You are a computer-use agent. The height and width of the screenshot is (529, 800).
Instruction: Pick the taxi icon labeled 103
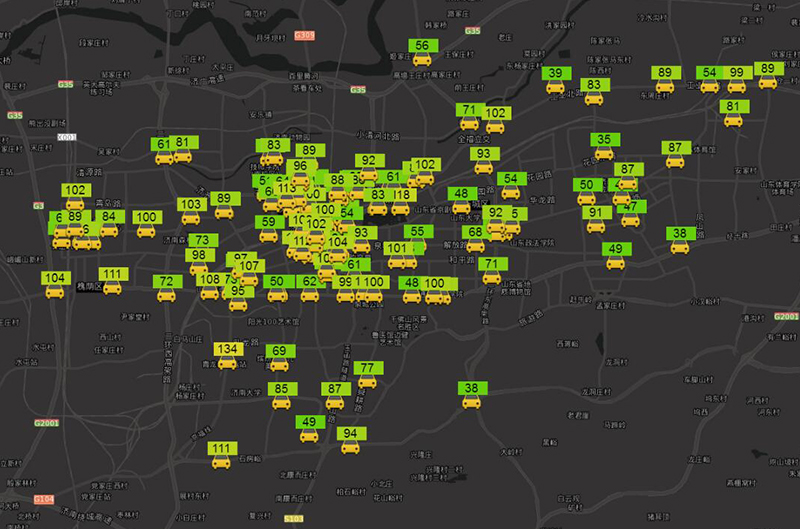click(x=191, y=220)
